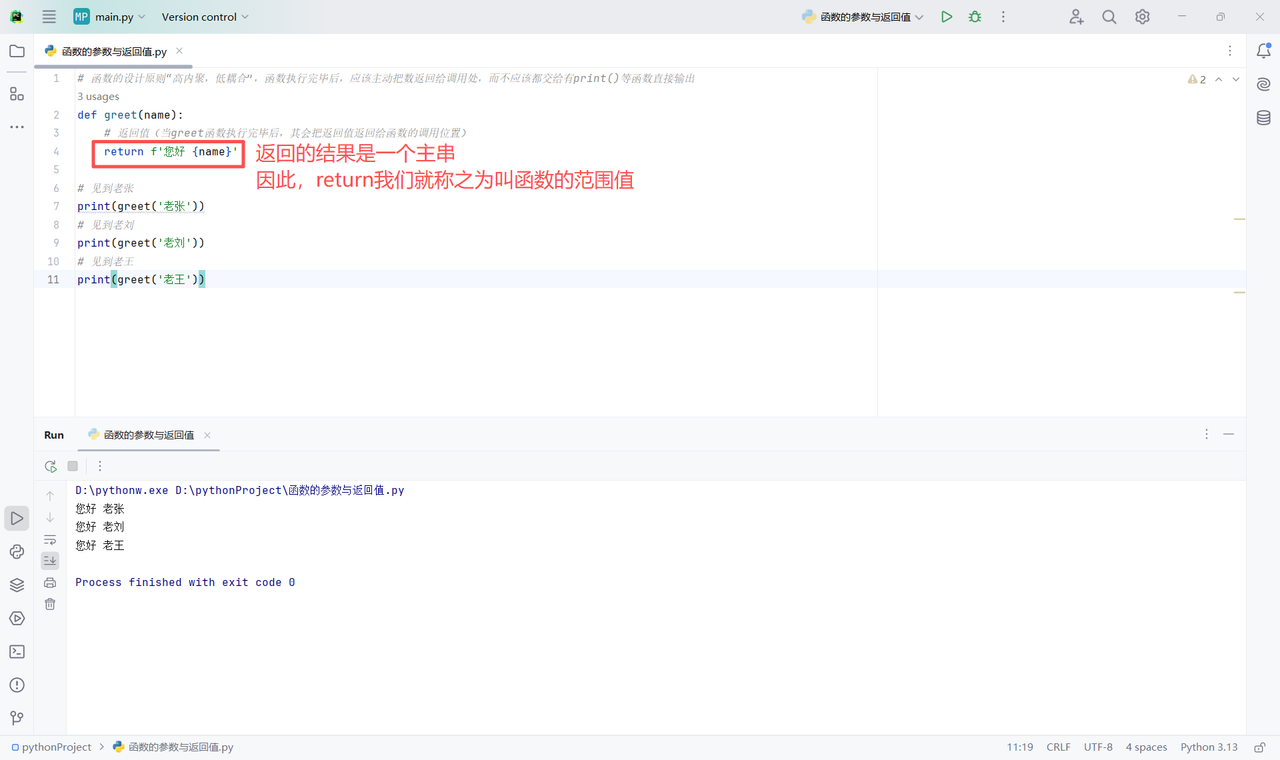Rerun the program in the Run panel
Viewport: 1280px width, 760px height.
click(x=50, y=466)
